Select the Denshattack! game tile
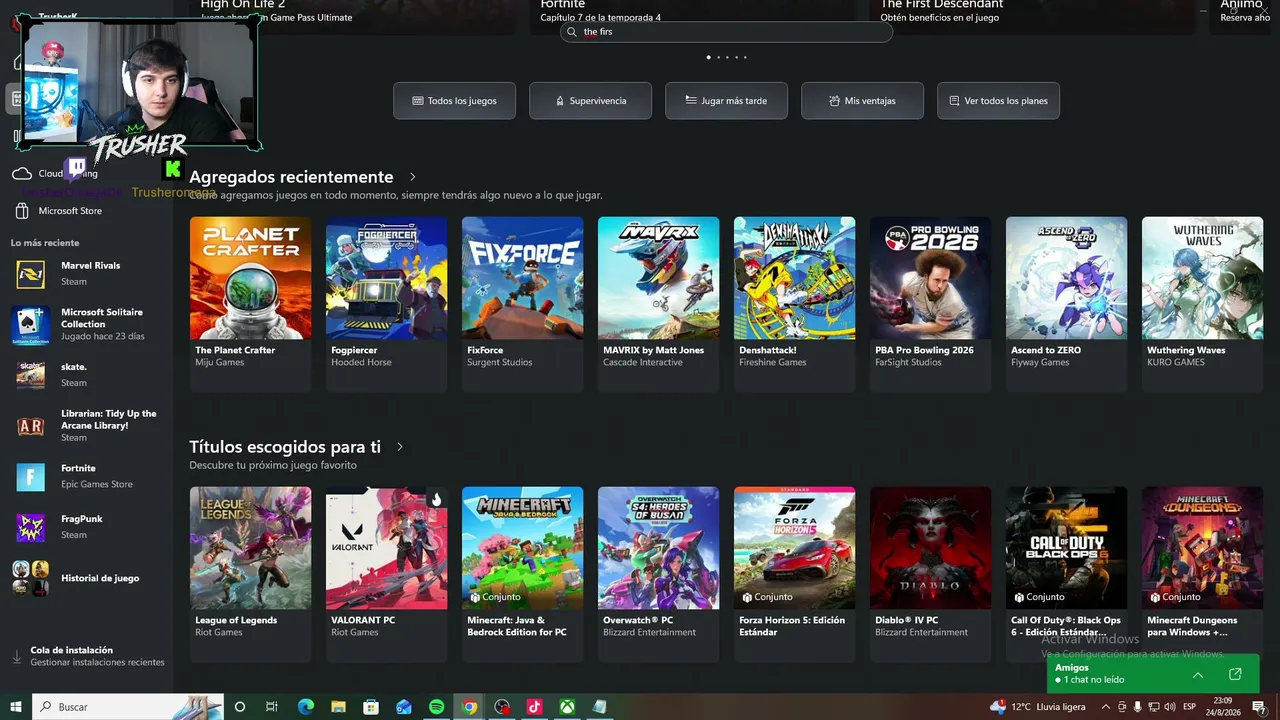The image size is (1280, 720). [x=794, y=304]
